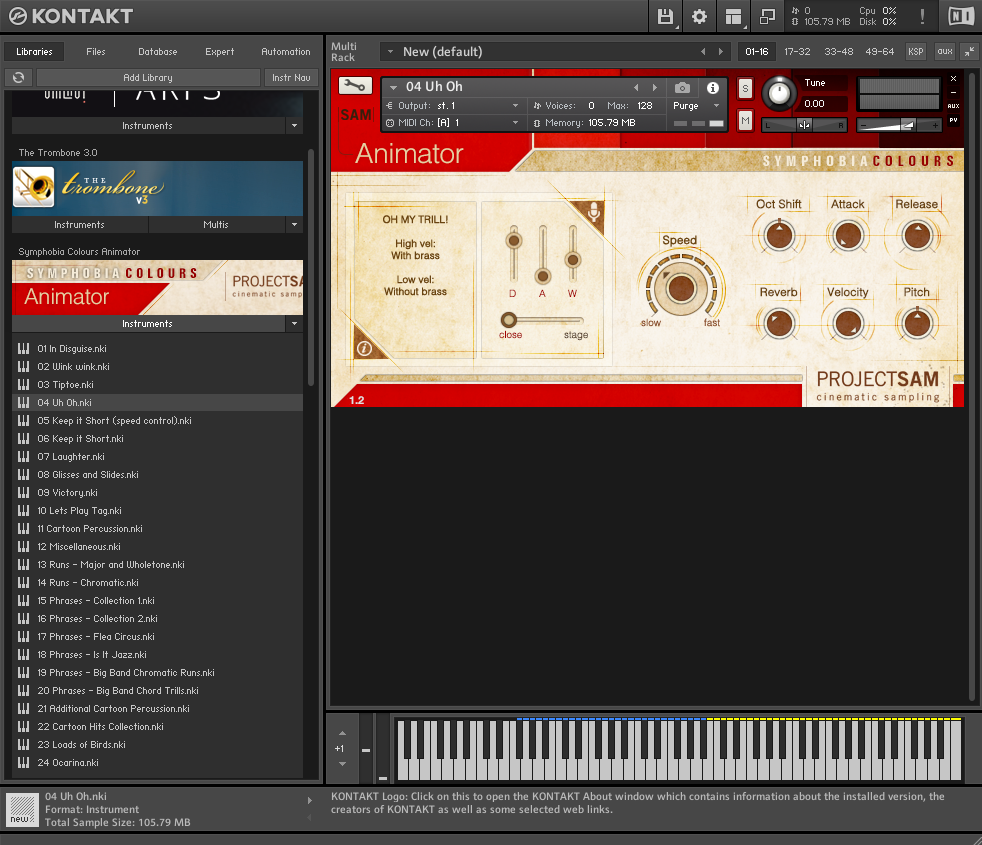This screenshot has height=845, width=982.
Task: Click the info icon in parchment corner
Action: pos(364,348)
